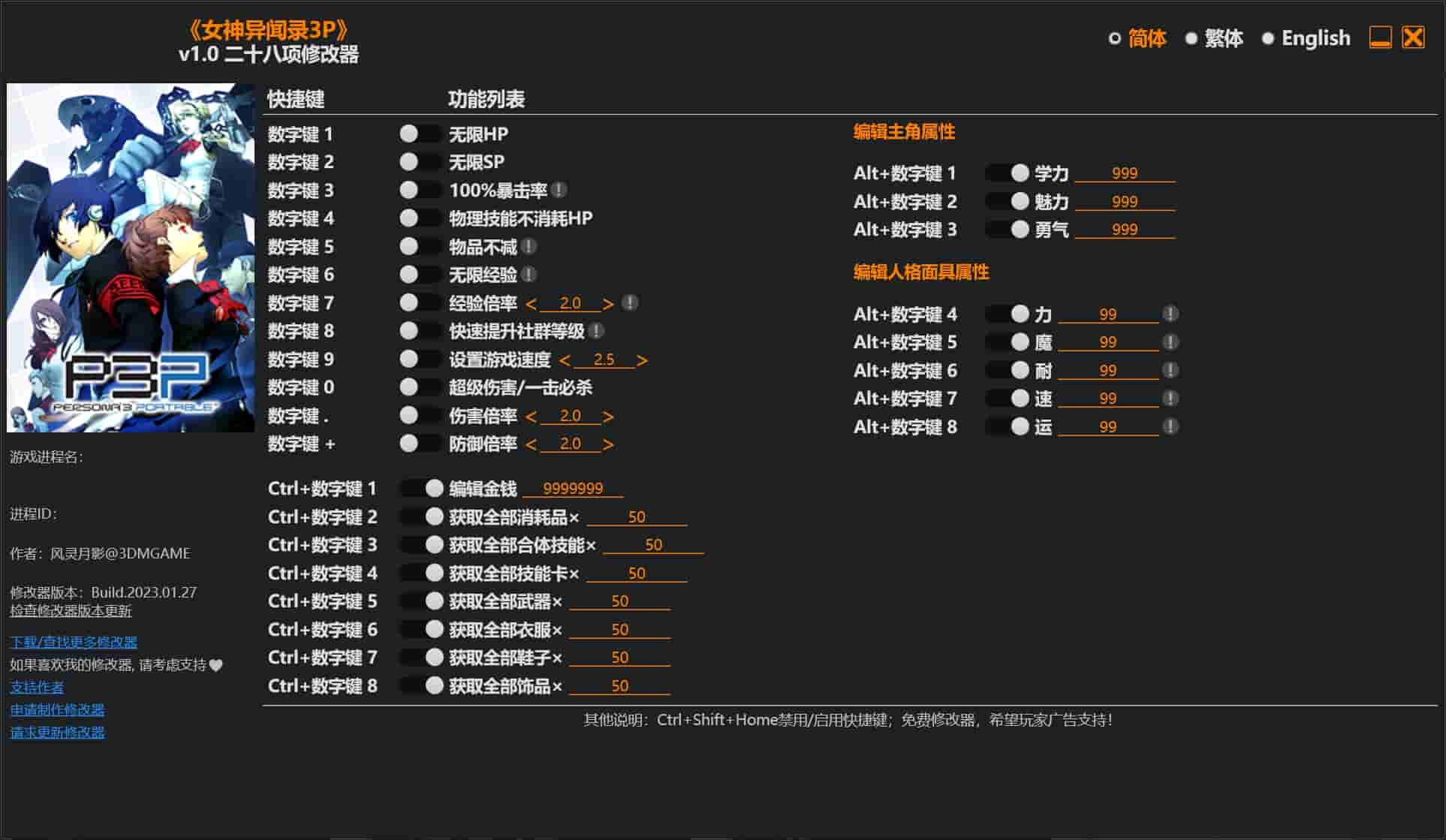Select 繁体 language option
This screenshot has width=1446, height=840.
[1213, 38]
